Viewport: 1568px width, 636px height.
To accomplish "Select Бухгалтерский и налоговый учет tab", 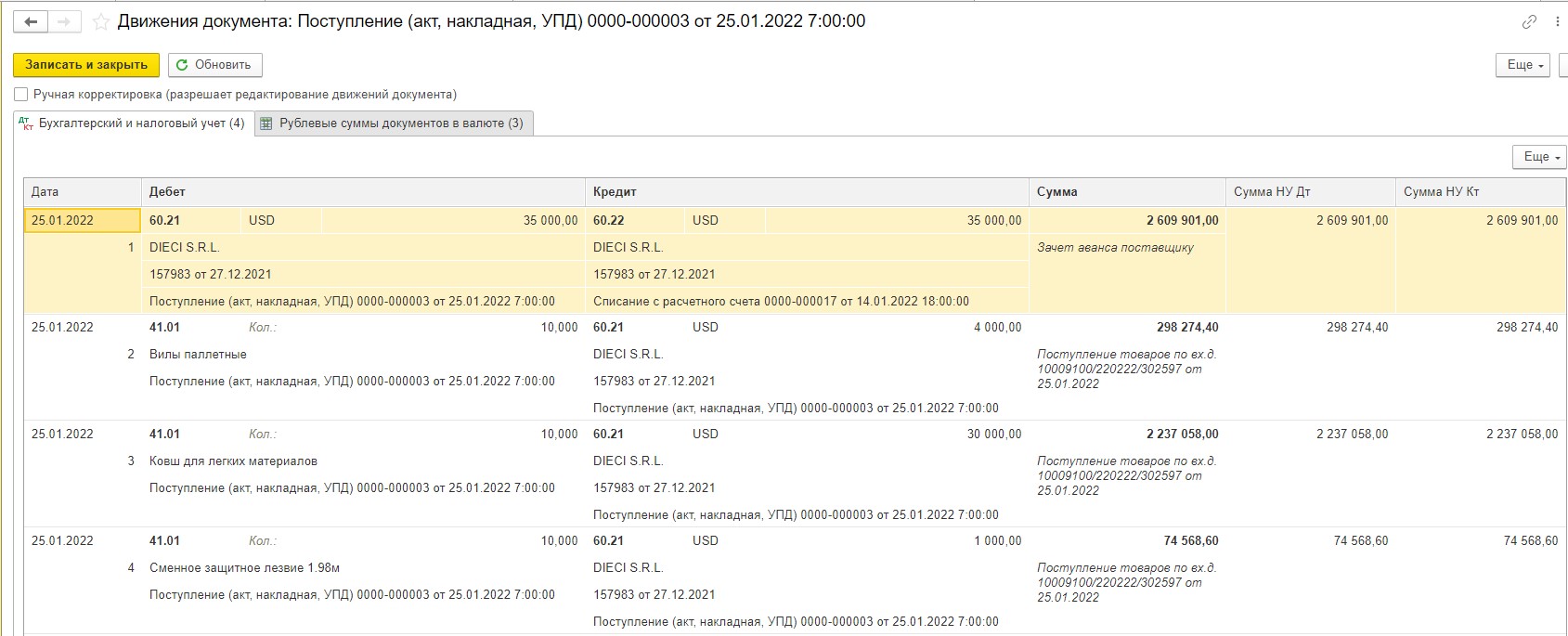I will 134,123.
